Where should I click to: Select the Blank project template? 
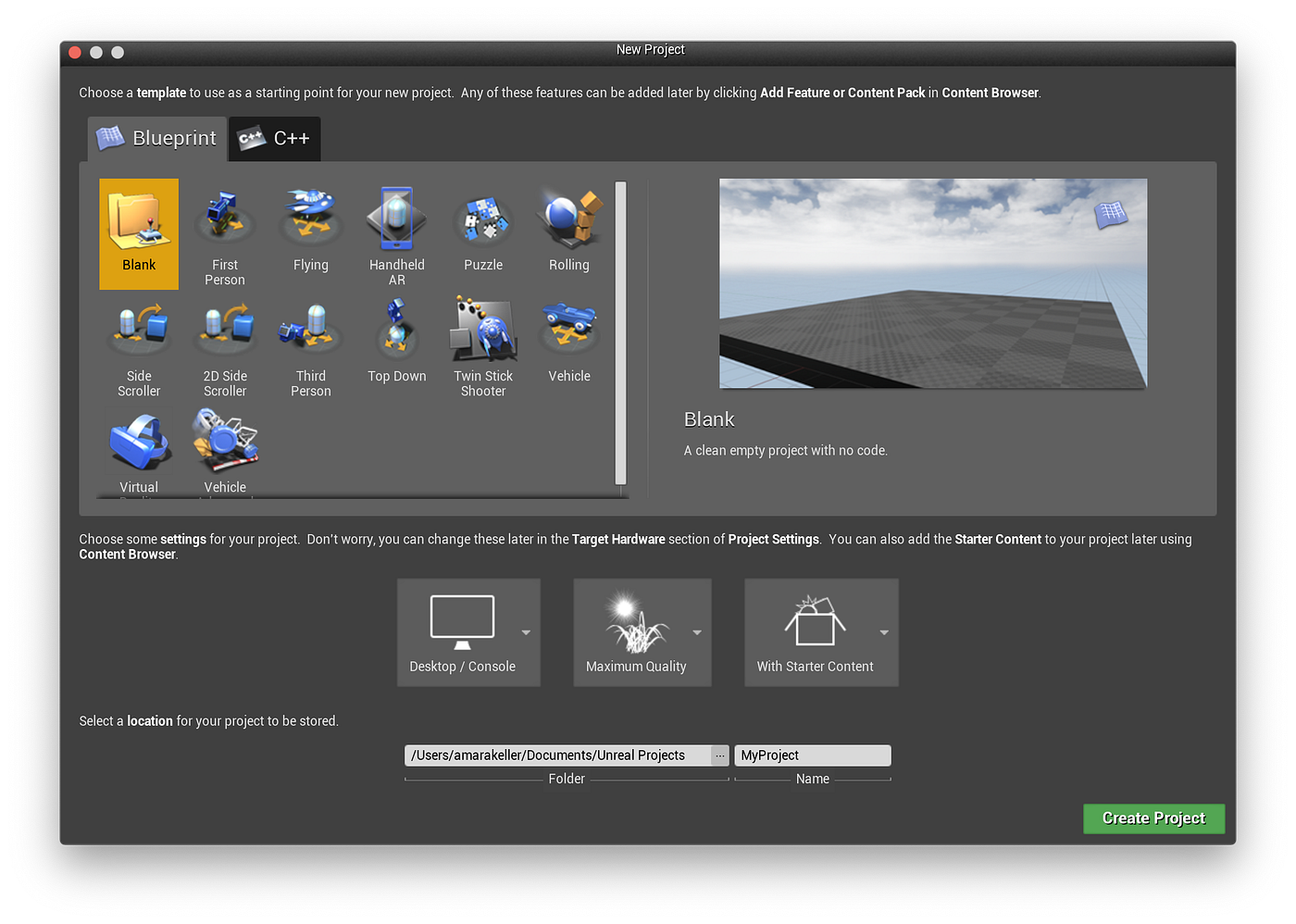(138, 233)
